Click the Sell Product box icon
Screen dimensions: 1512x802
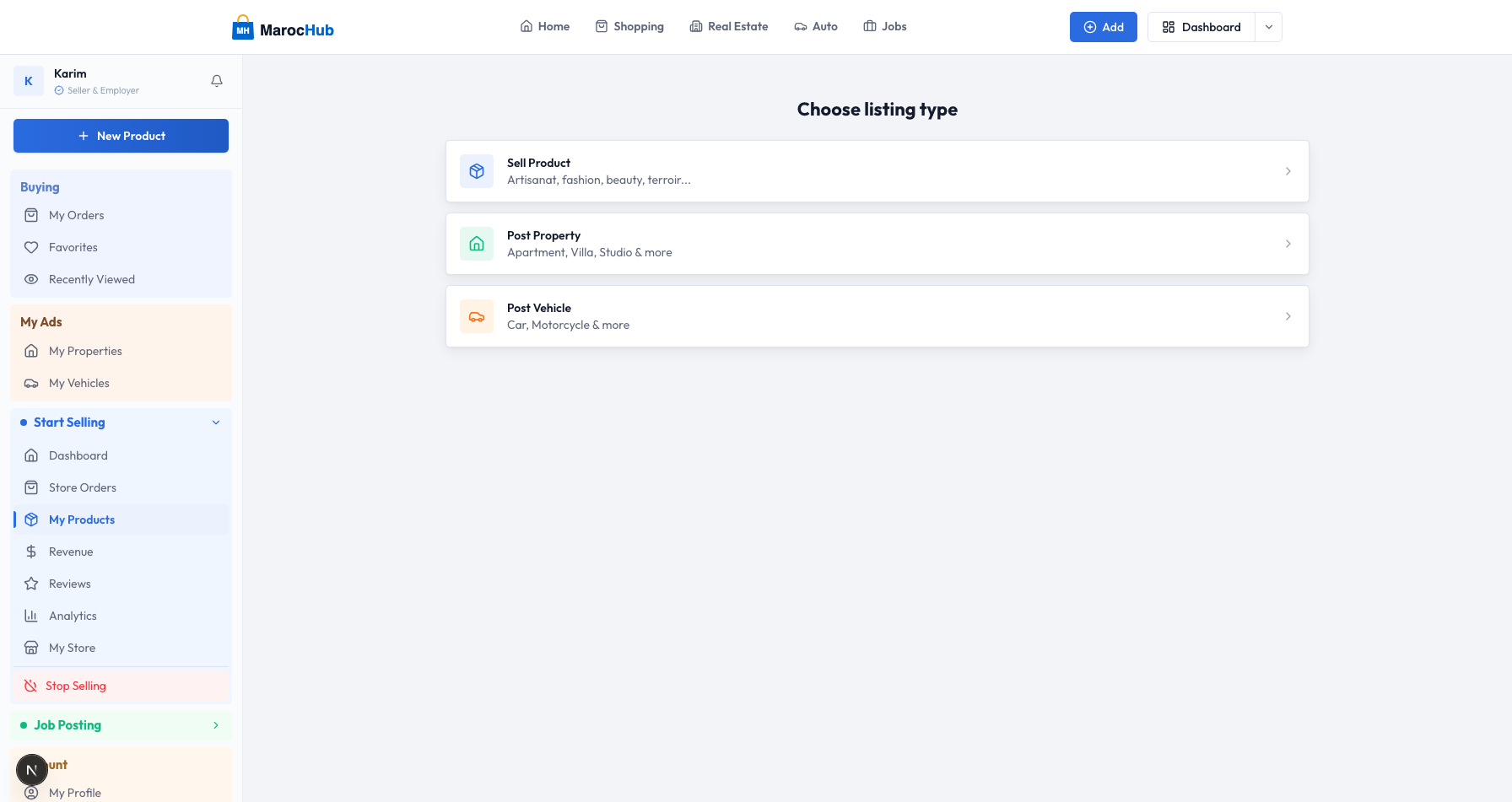[x=477, y=171]
